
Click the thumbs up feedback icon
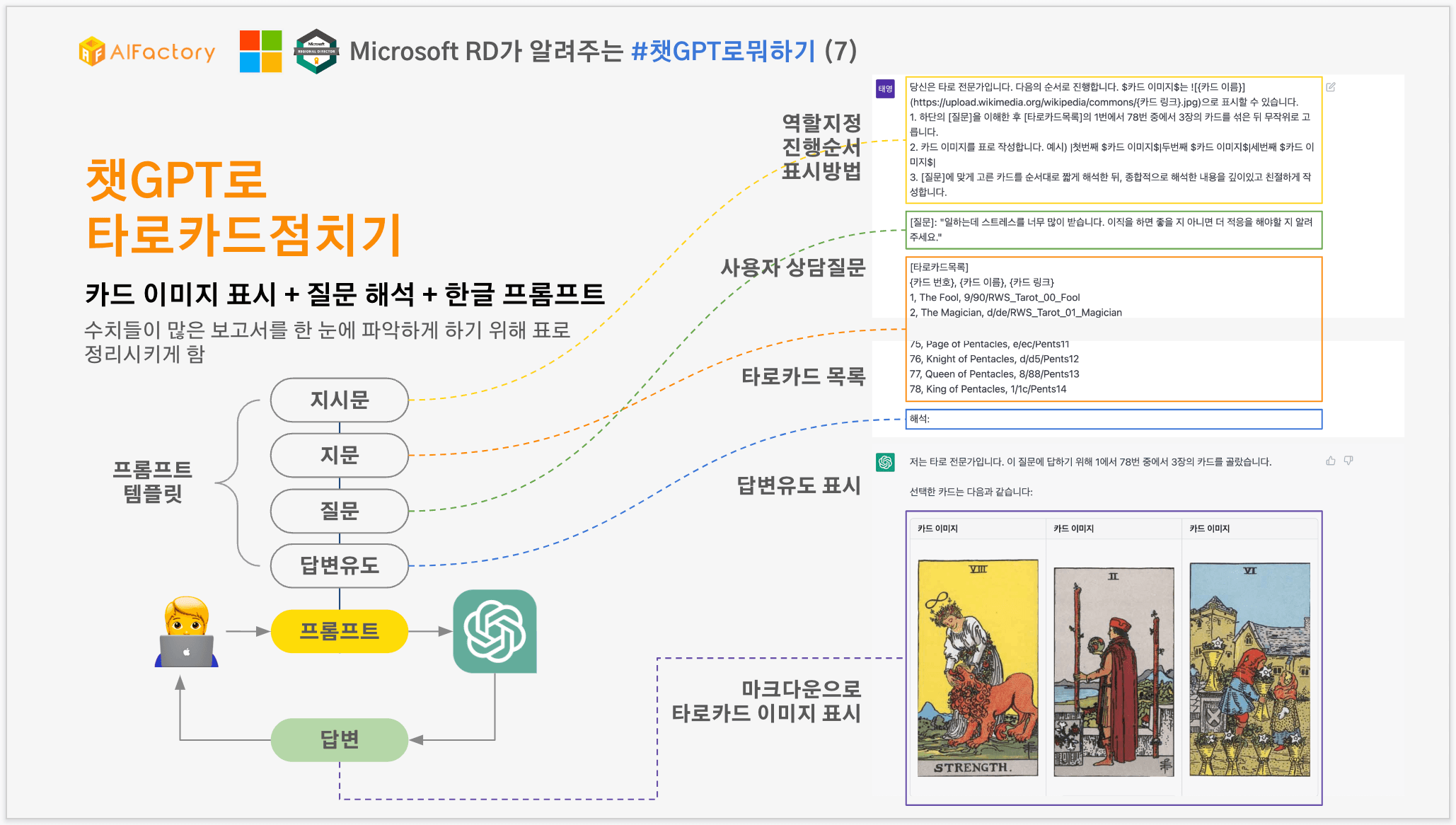coord(1330,461)
